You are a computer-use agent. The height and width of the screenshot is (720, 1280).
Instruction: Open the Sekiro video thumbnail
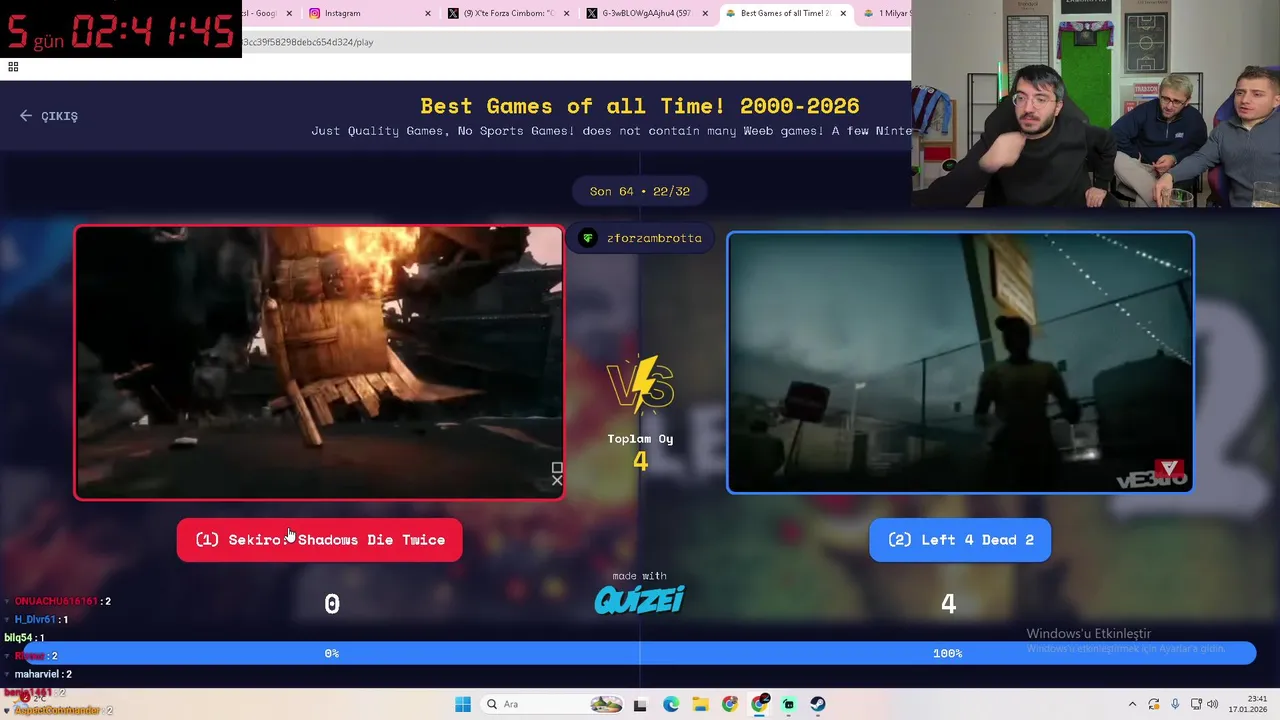pos(319,362)
